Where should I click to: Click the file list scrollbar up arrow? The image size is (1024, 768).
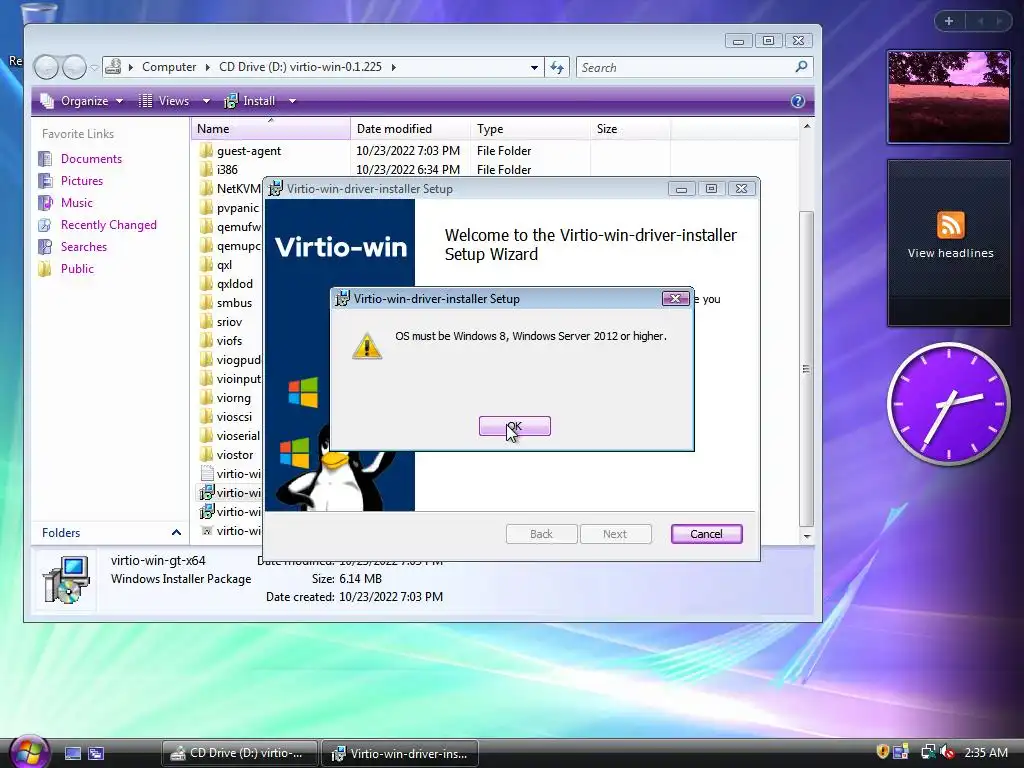click(x=807, y=126)
